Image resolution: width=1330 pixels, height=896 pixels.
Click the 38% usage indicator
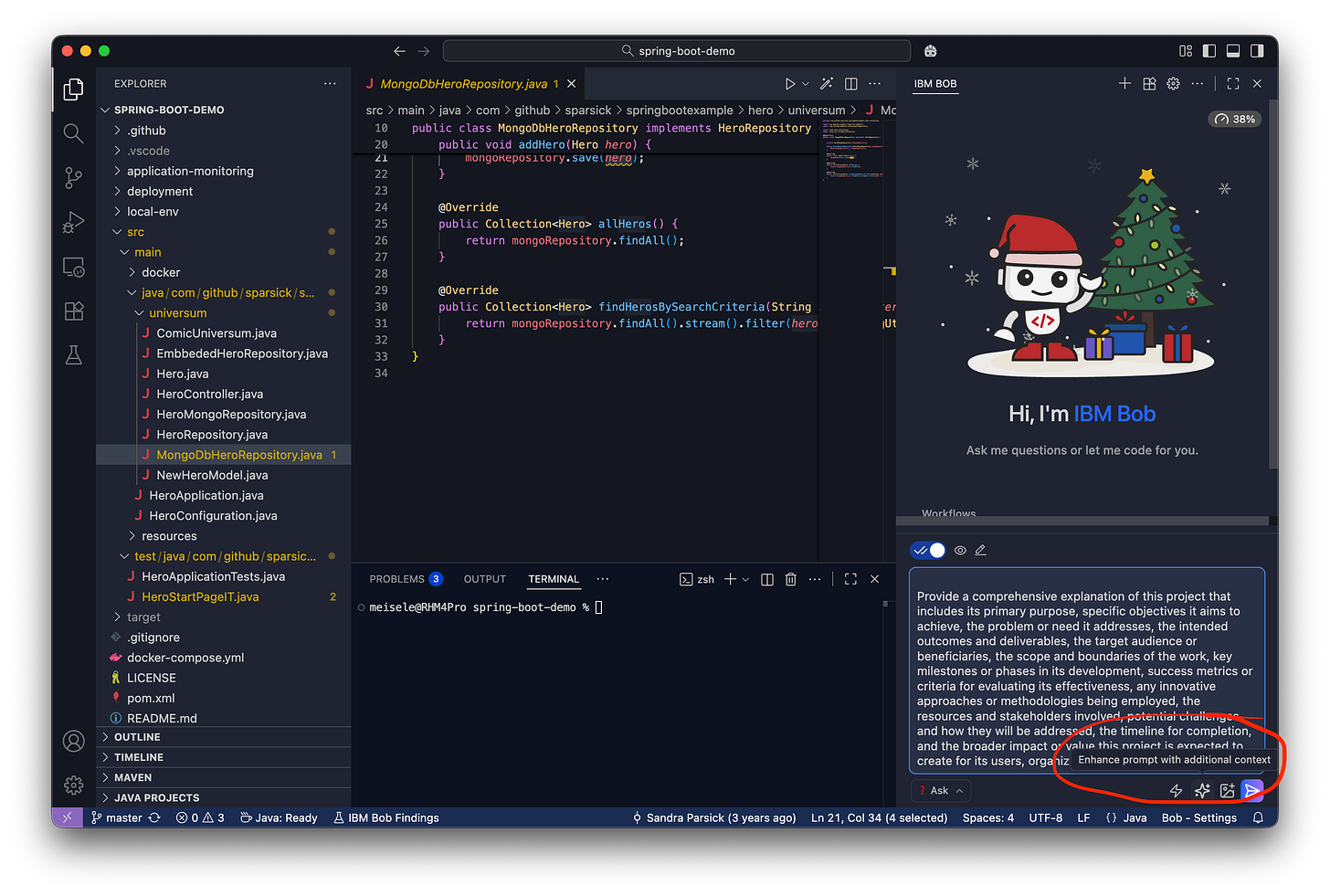tap(1234, 118)
